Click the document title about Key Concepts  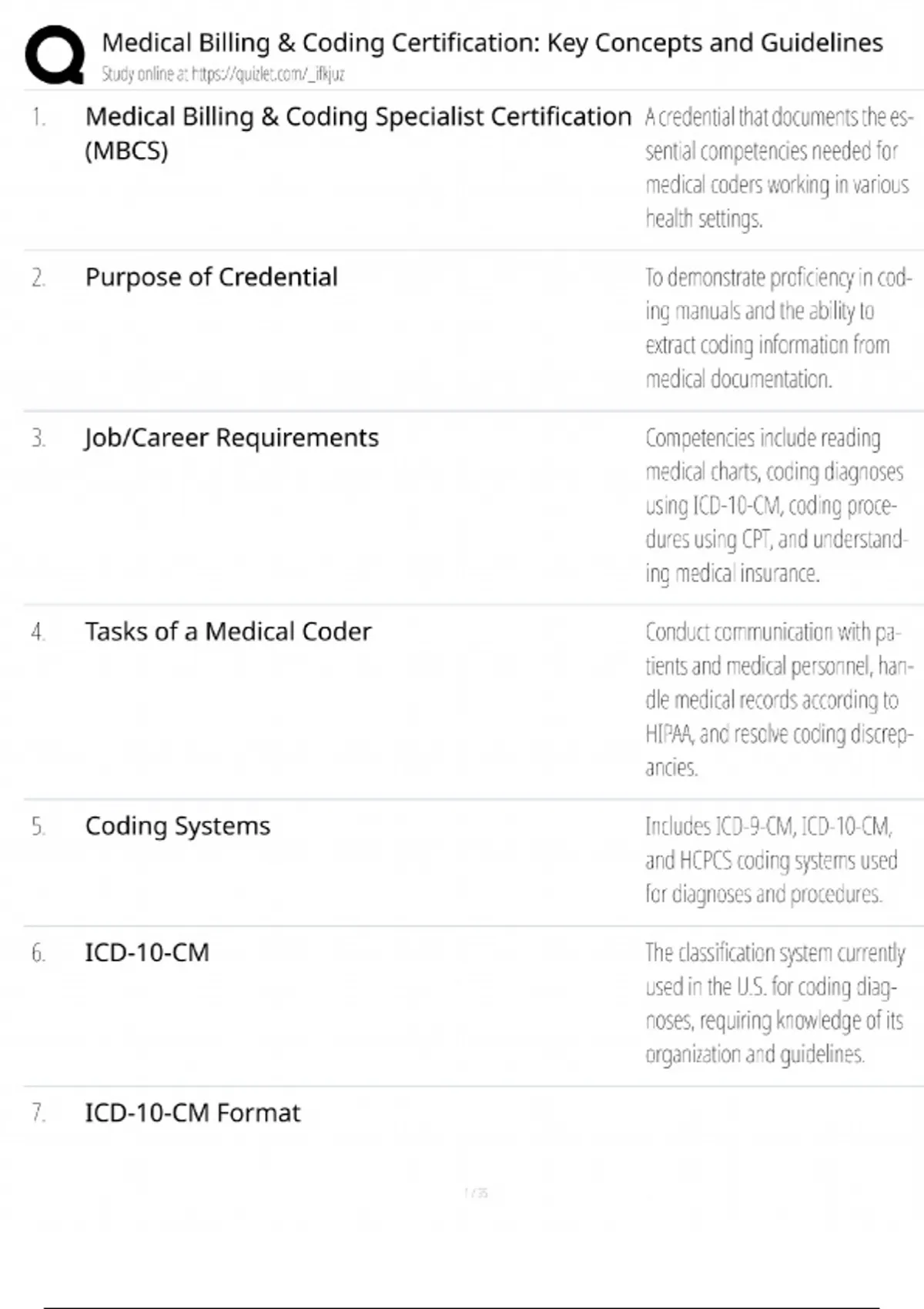pos(492,43)
